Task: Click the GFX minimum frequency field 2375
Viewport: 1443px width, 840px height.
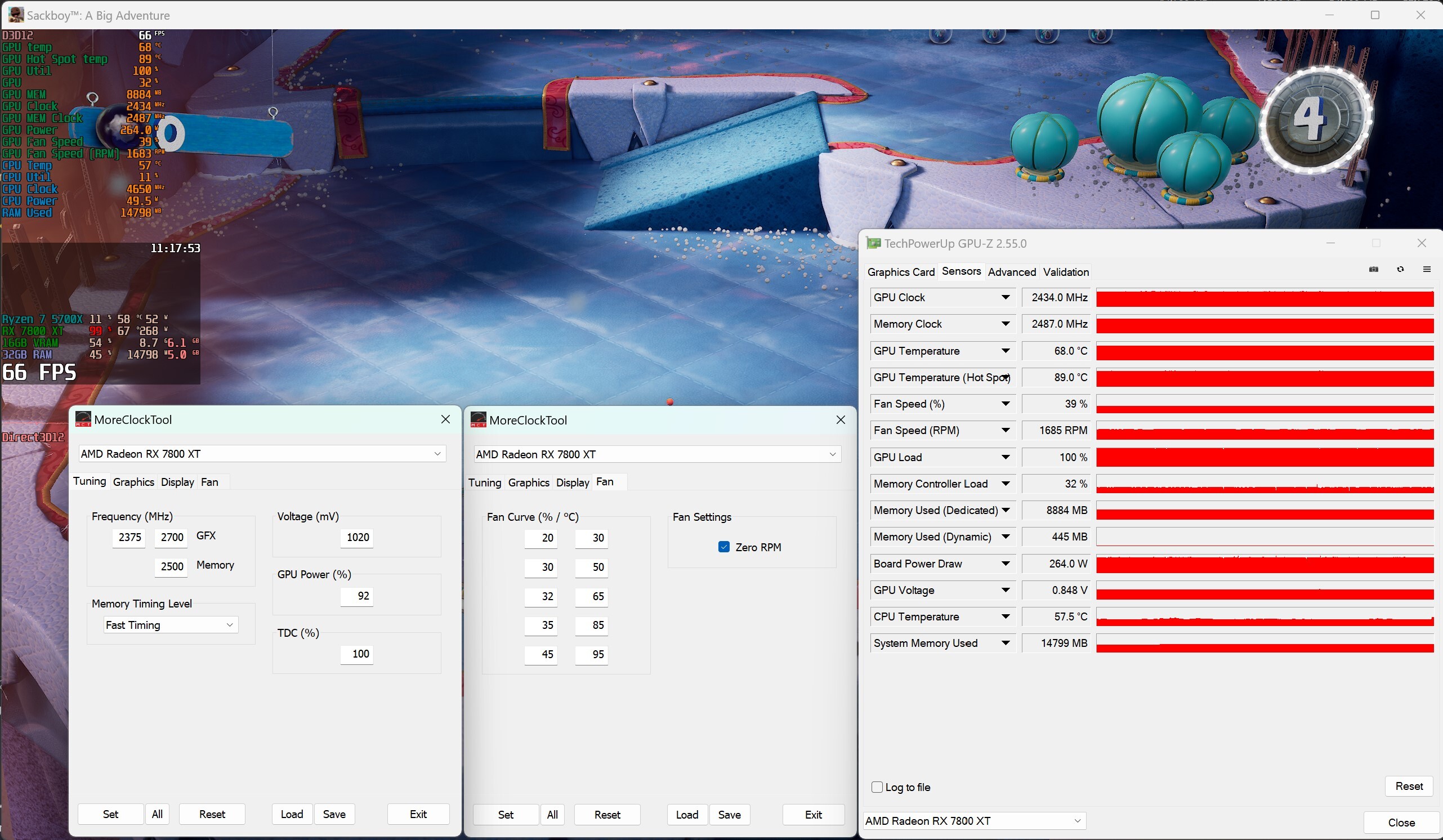Action: click(x=129, y=537)
